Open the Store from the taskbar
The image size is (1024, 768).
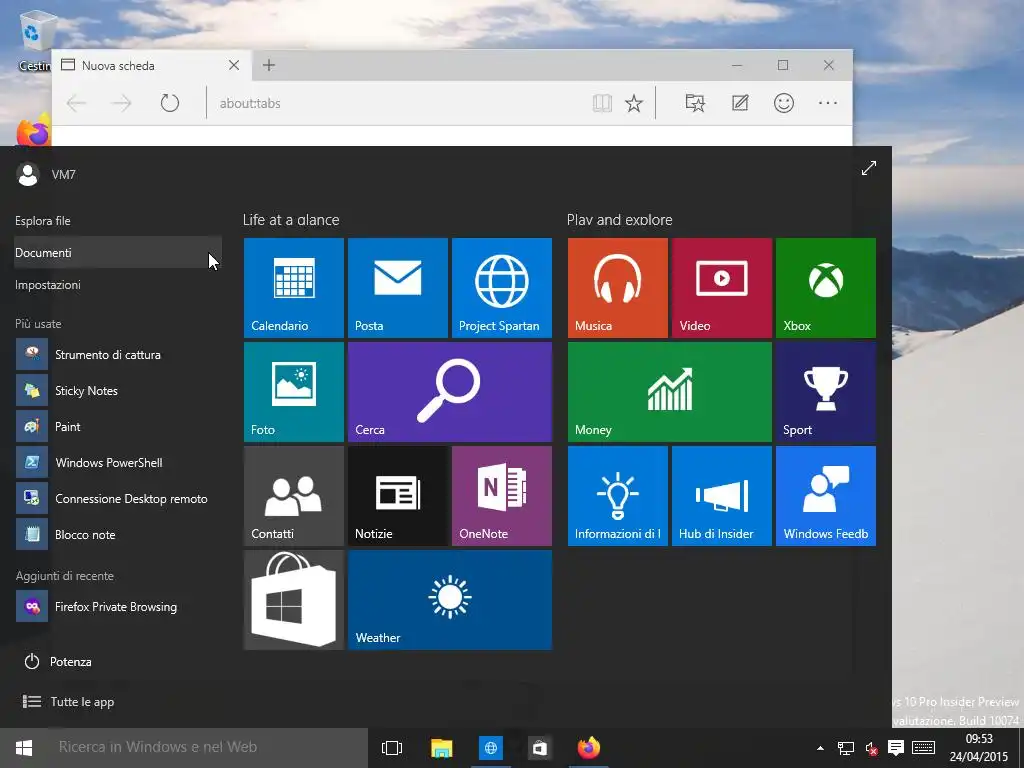[539, 748]
